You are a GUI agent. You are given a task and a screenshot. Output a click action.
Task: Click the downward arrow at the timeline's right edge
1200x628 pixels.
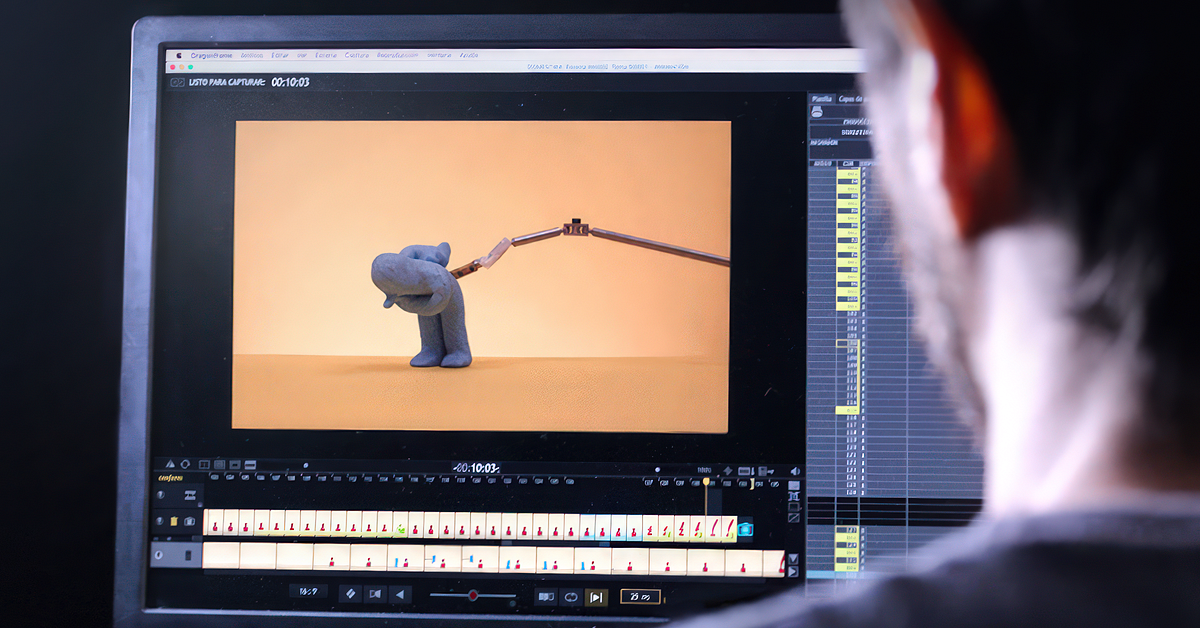pos(793,558)
